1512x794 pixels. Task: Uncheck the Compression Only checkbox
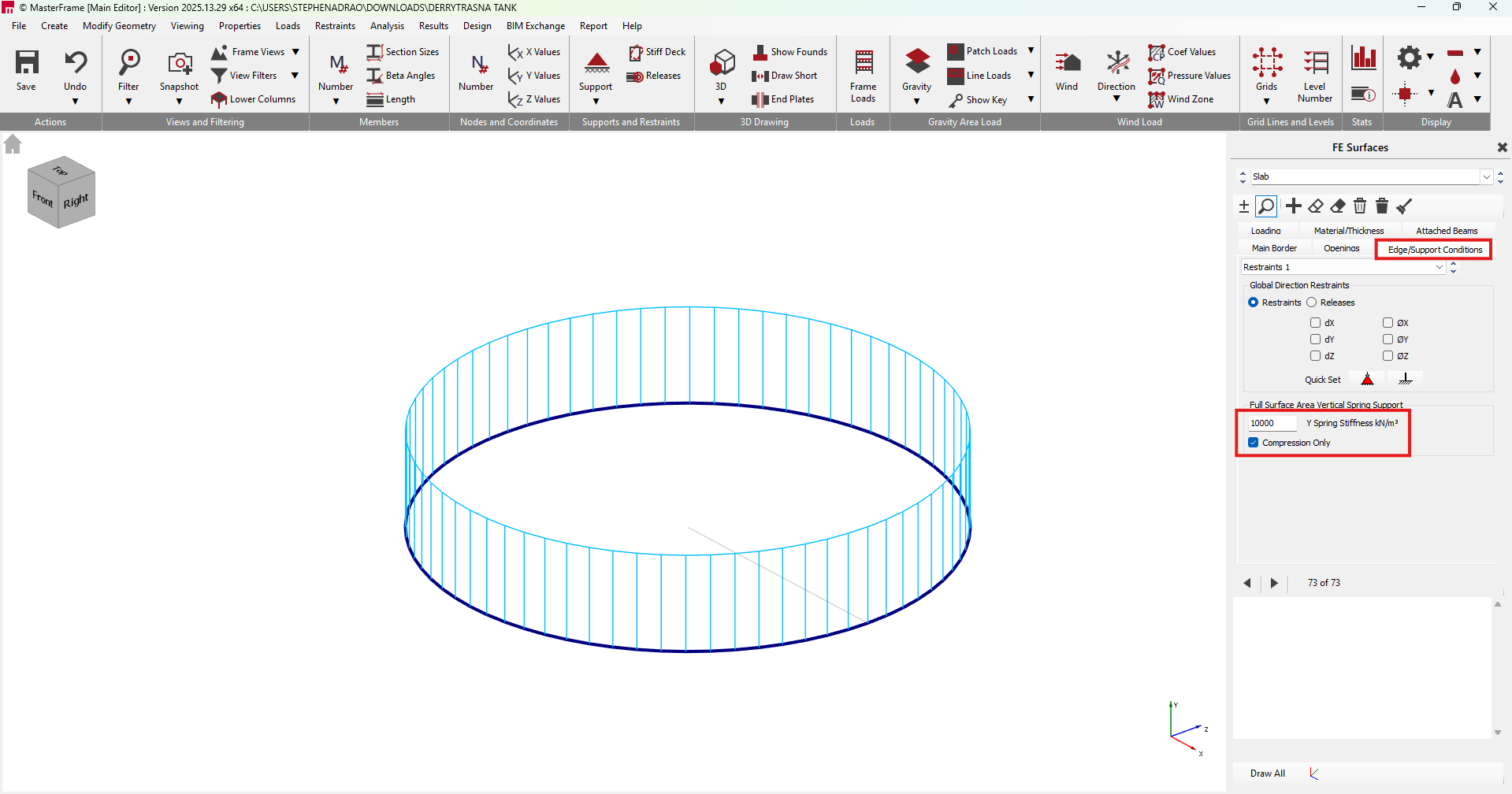[1254, 443]
